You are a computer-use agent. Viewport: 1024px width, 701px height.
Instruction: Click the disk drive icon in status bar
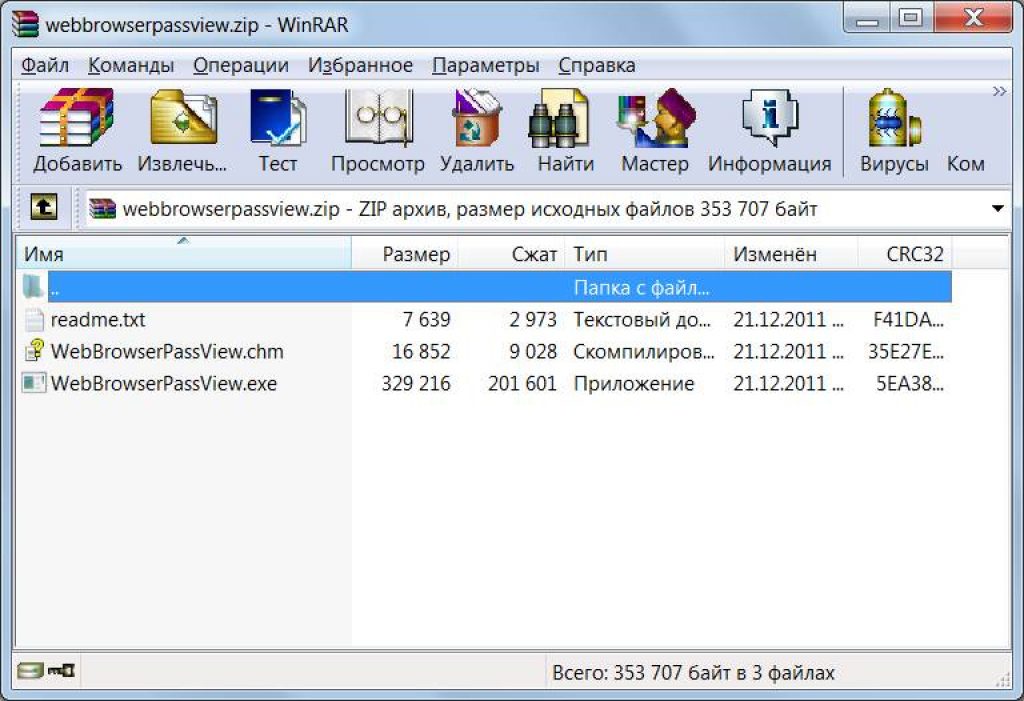[x=30, y=670]
